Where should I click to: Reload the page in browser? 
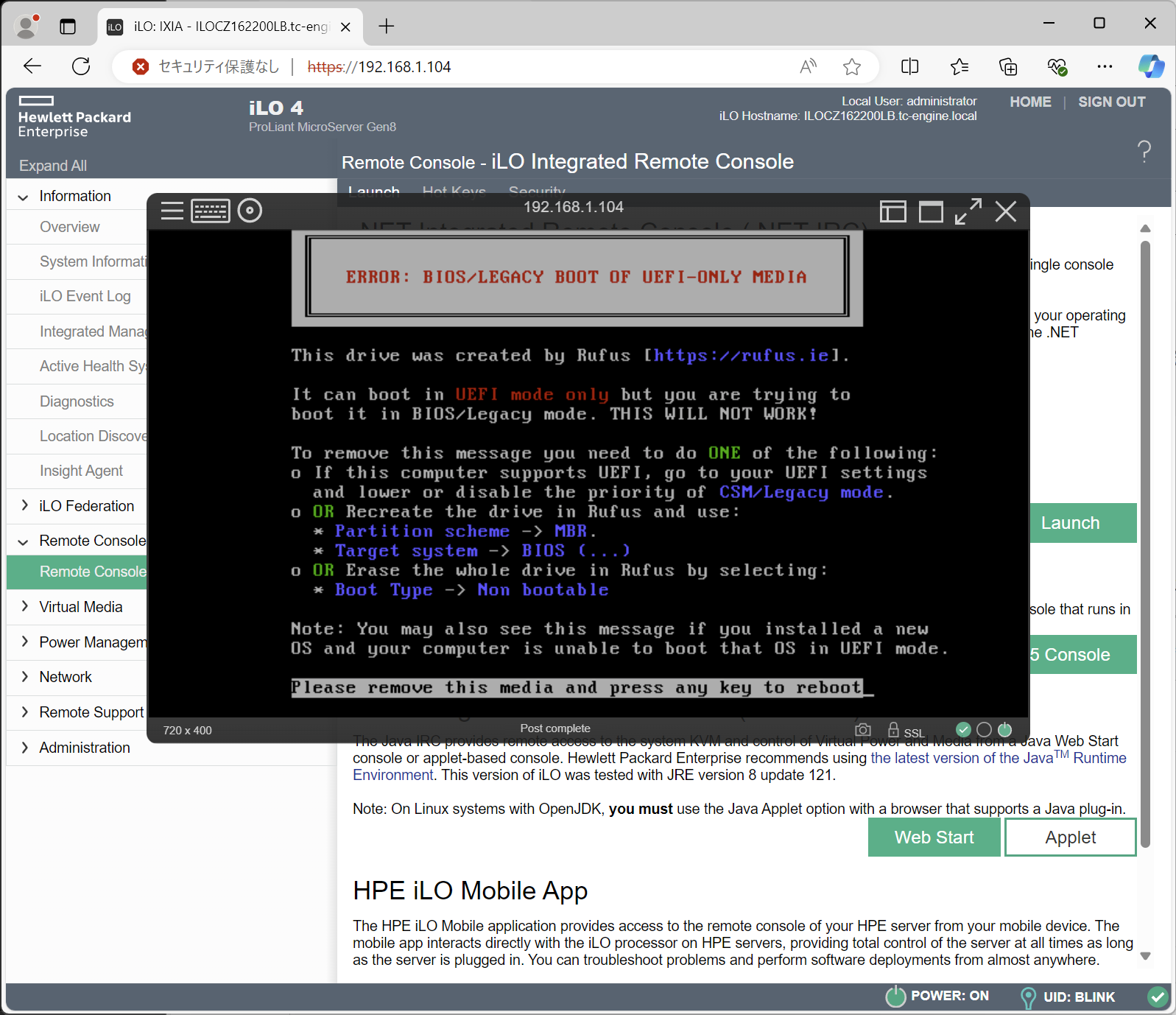coord(81,66)
